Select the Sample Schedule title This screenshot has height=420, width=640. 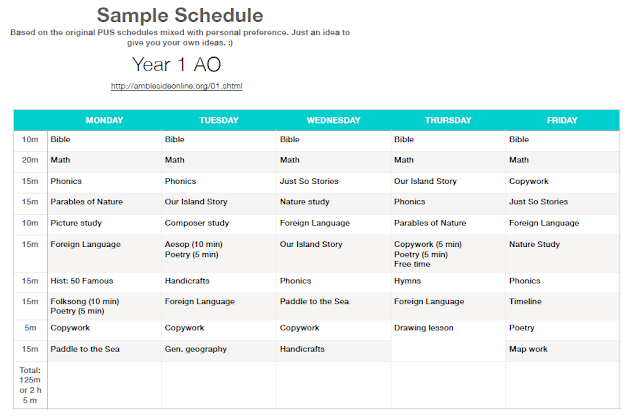[180, 16]
